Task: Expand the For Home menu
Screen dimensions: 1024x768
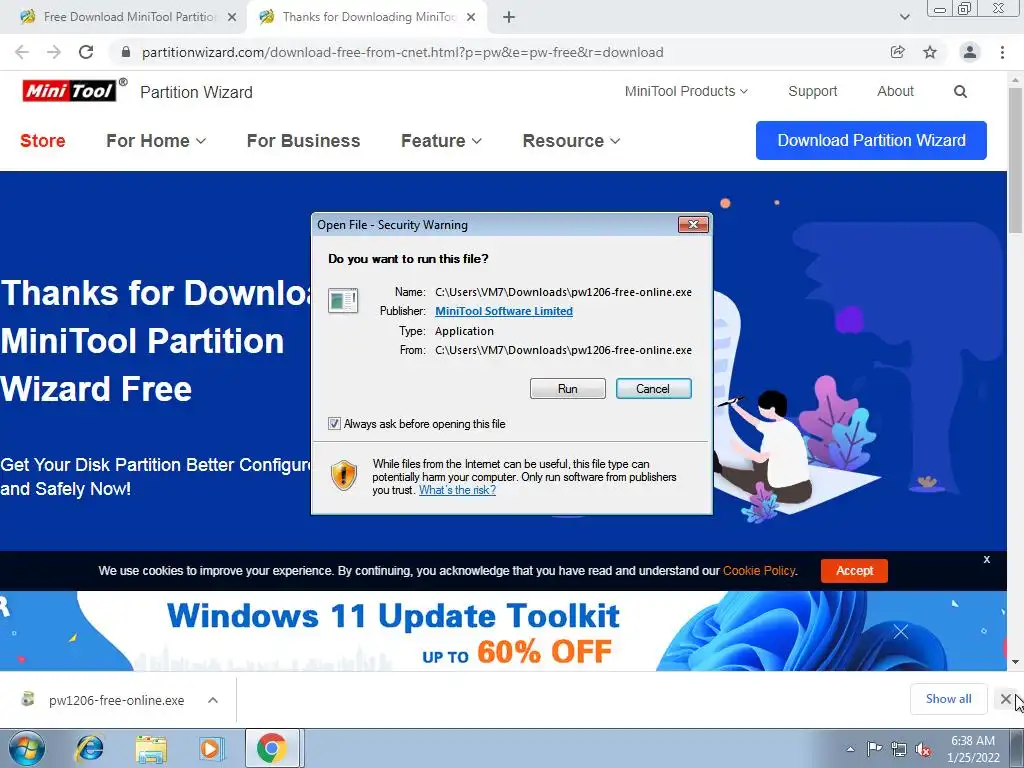Action: 156,141
